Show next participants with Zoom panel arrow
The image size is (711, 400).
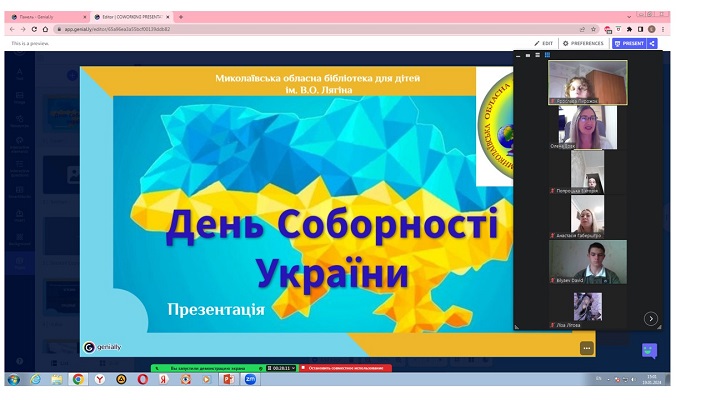pyautogui.click(x=650, y=318)
